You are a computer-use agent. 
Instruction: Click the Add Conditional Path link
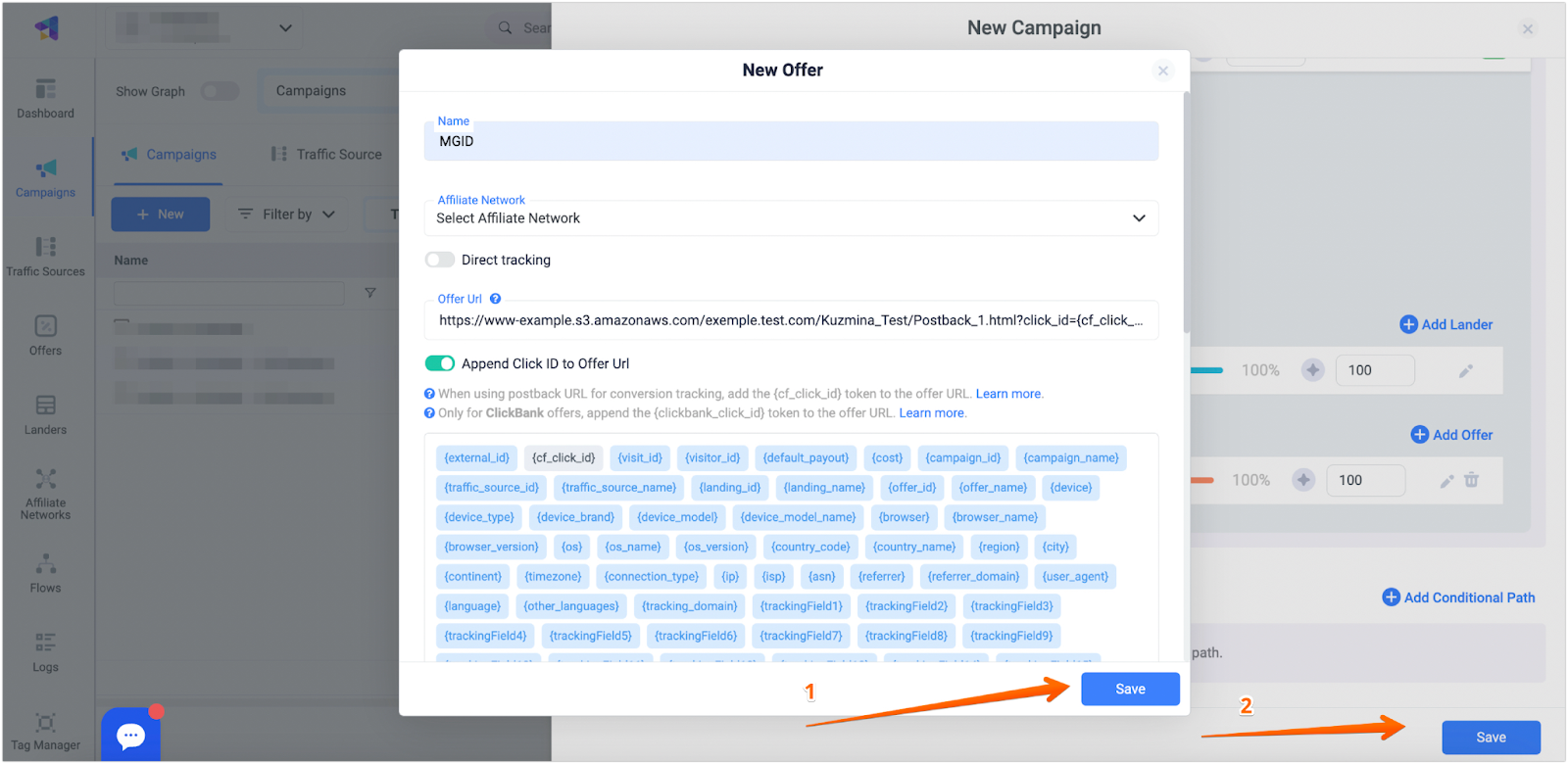(x=1458, y=597)
